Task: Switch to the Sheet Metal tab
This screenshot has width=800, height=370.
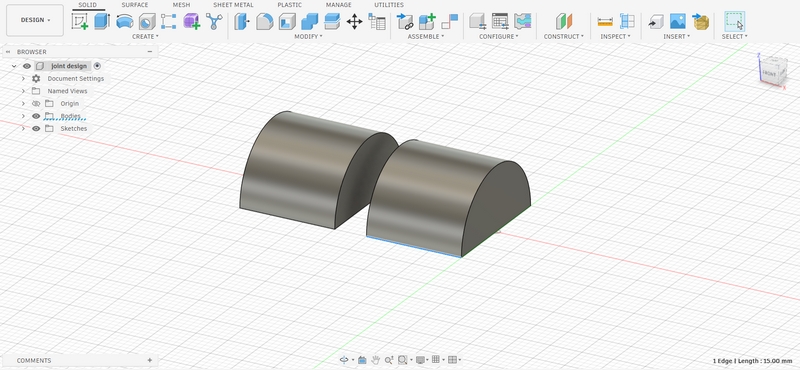Action: pos(233,5)
